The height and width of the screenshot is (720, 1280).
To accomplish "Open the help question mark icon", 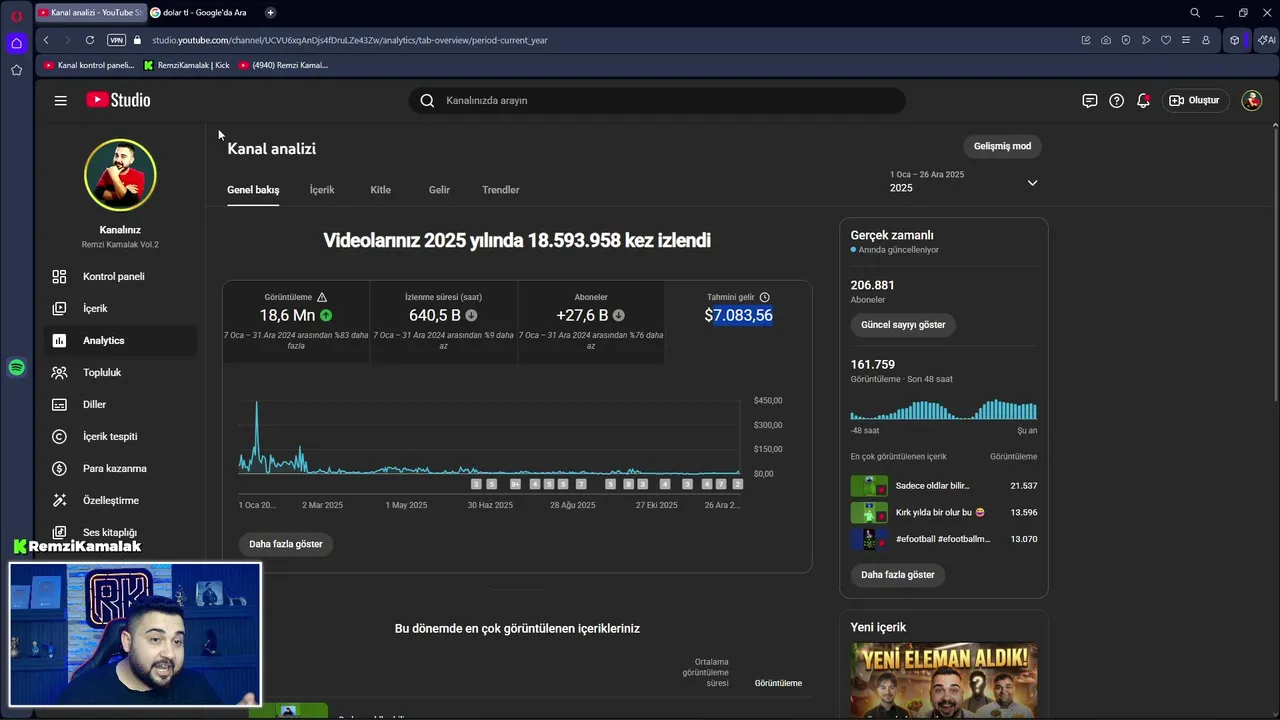I will (1116, 100).
